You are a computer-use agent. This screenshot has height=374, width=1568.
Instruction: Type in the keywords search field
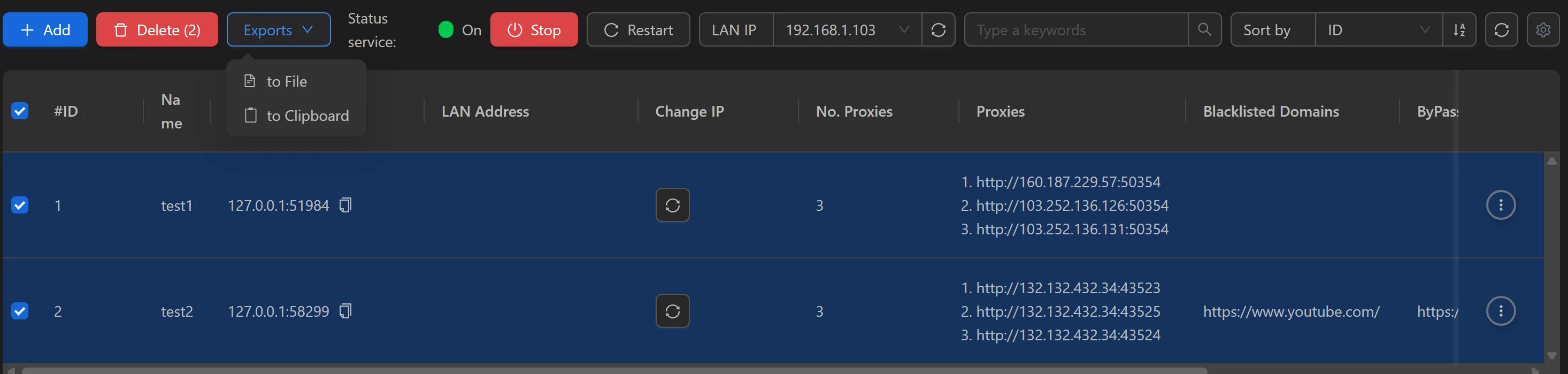1071,29
